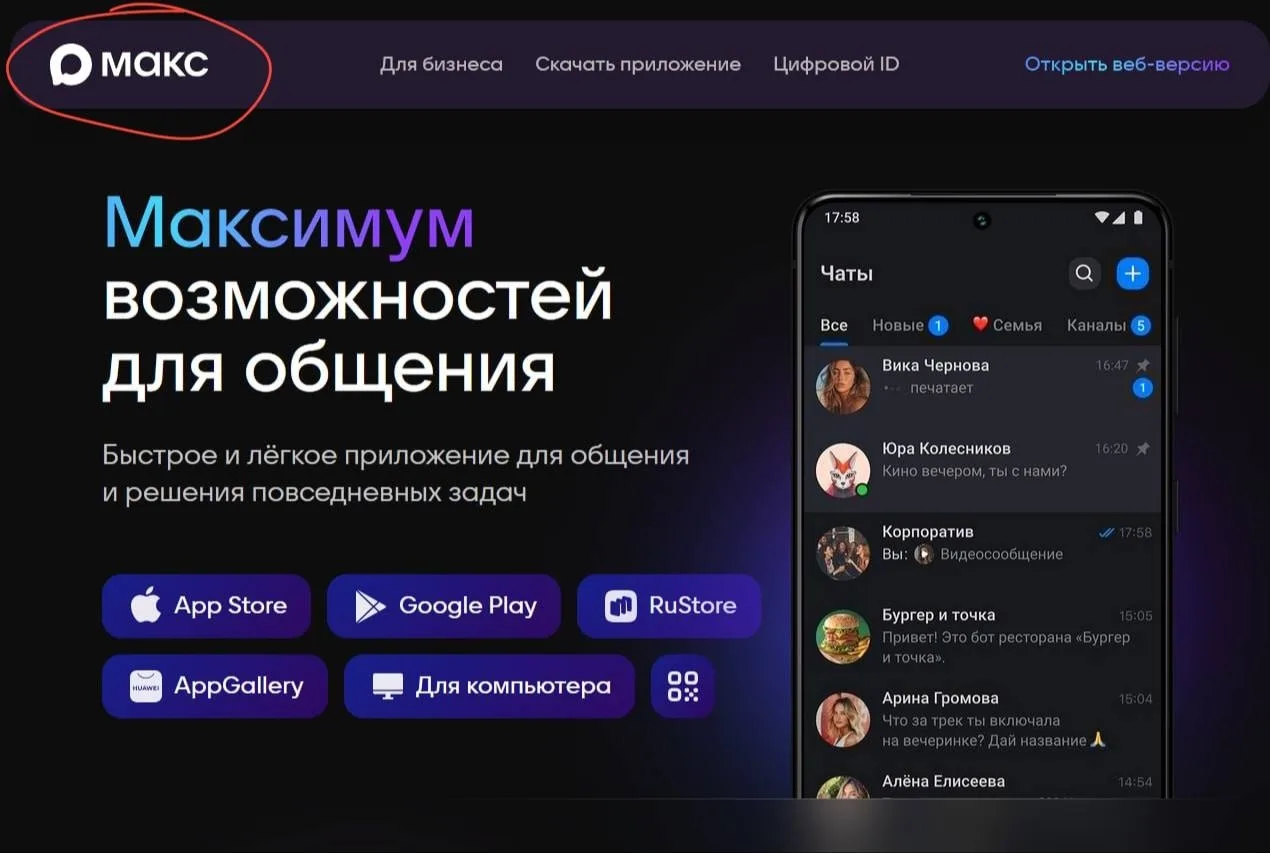Click the play triangle icon on Google Play

point(370,606)
